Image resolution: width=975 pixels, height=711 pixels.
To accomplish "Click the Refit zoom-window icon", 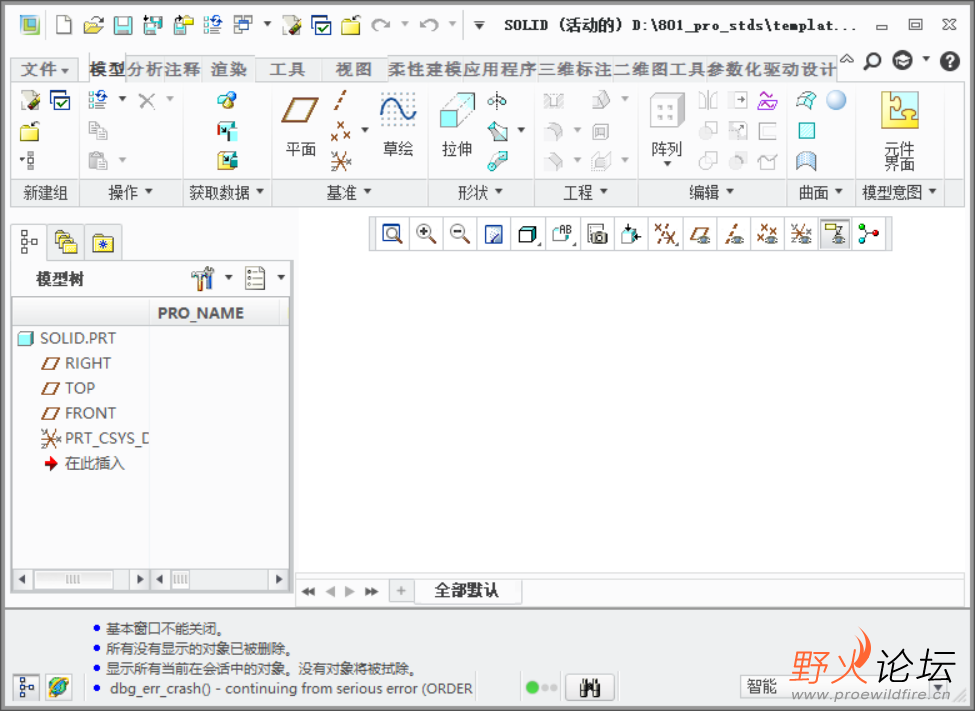I will tap(392, 234).
